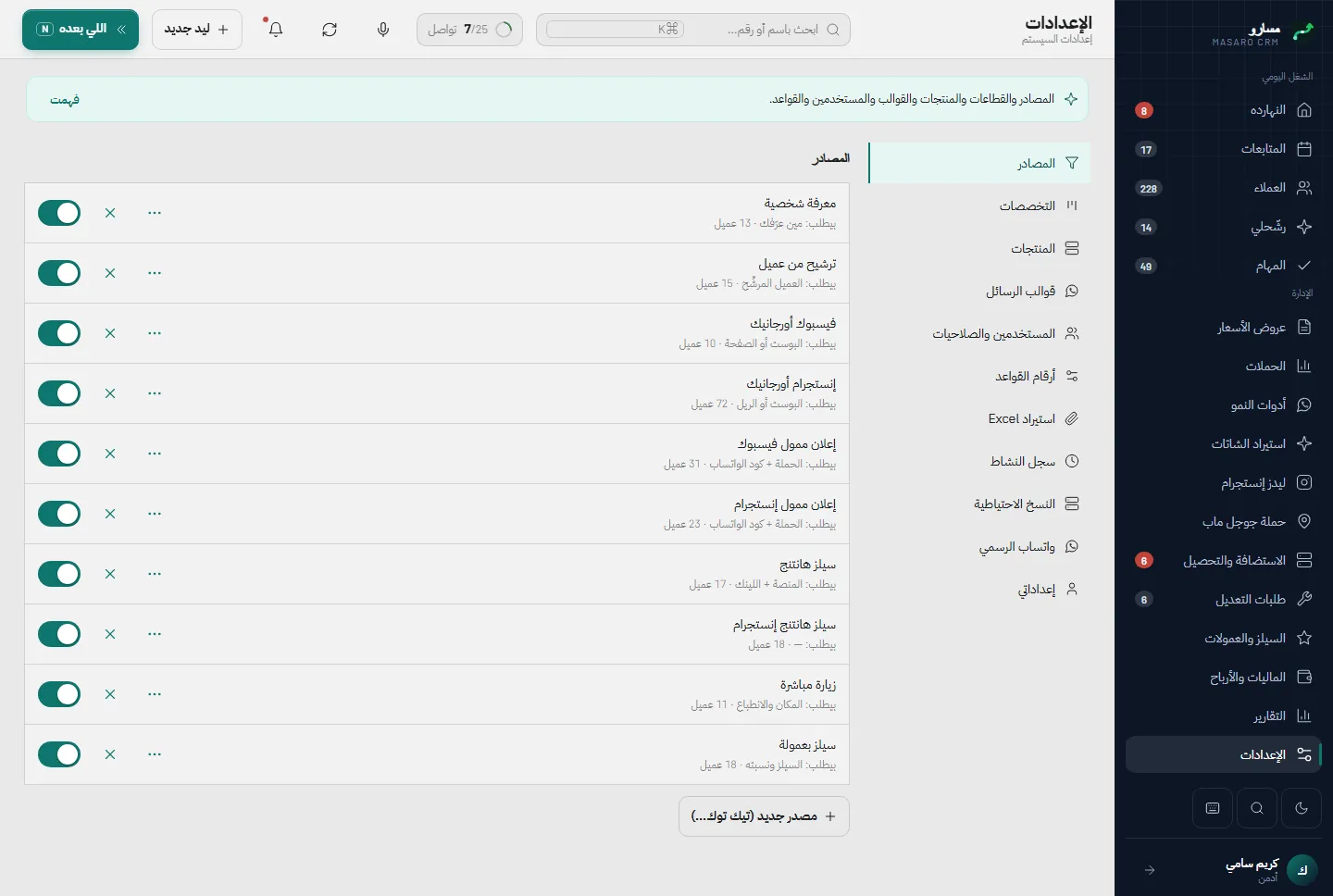Switch to التخصصات settings tab

click(980, 205)
